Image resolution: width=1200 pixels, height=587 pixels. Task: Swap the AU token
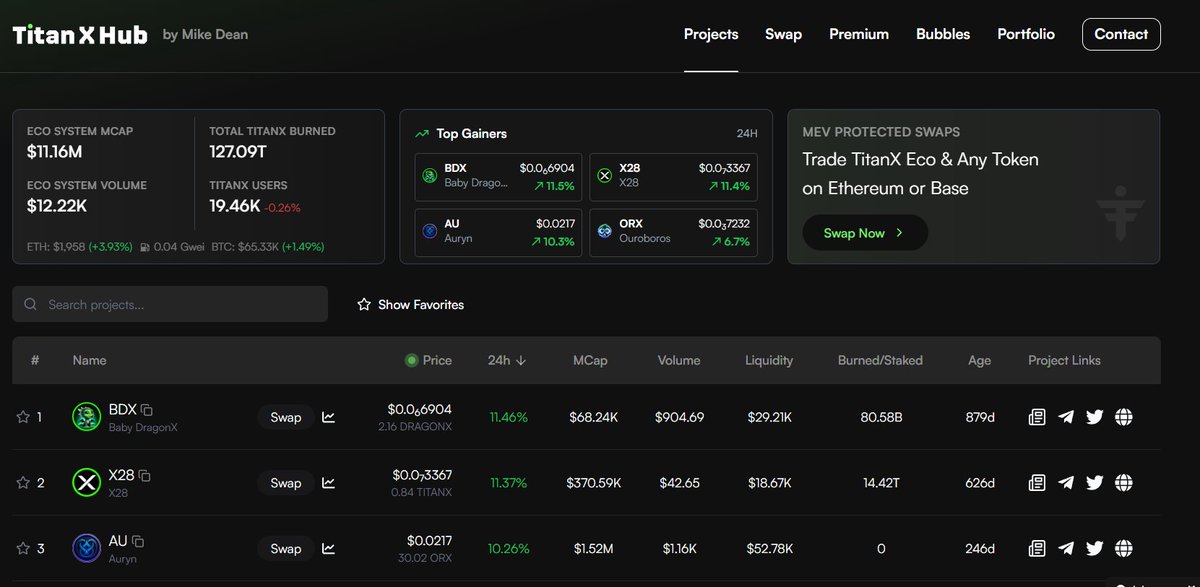click(286, 548)
